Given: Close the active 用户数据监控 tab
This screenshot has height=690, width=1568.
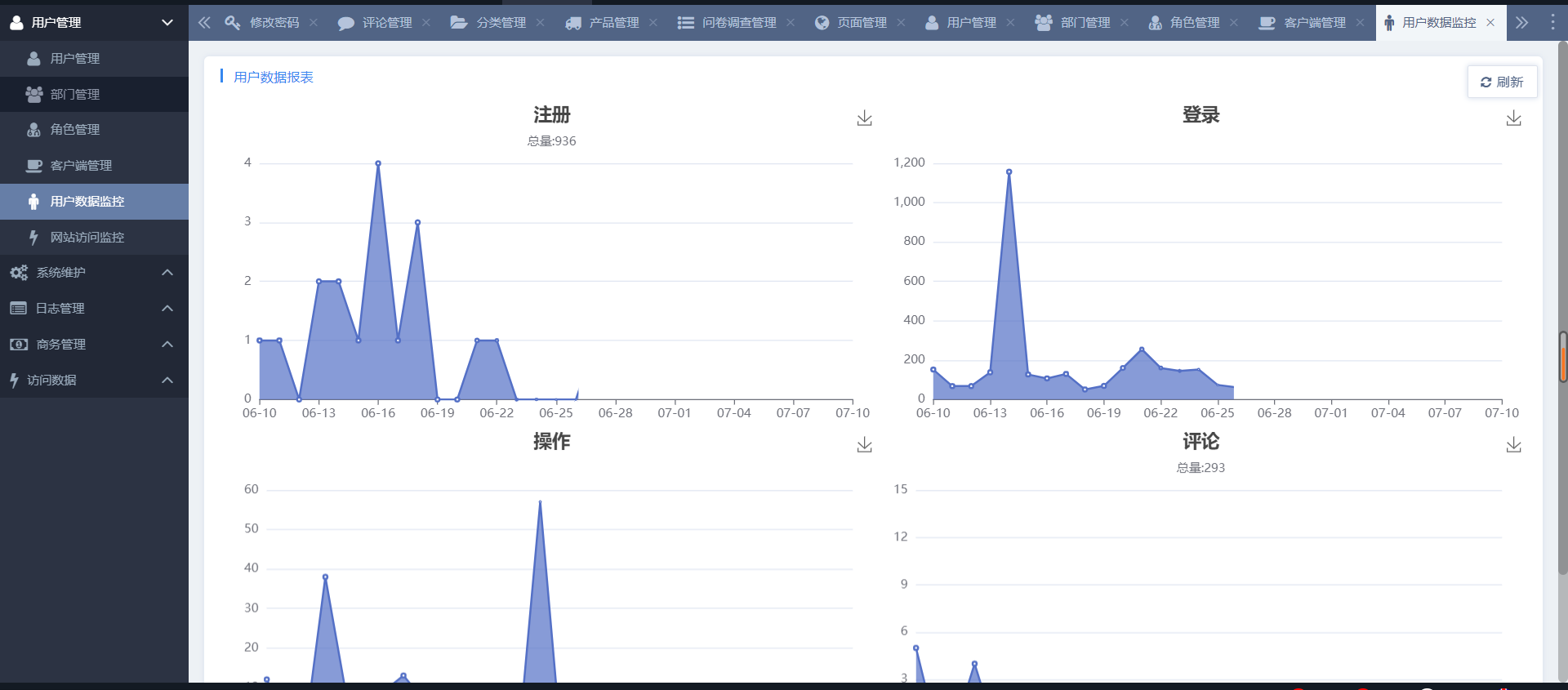Looking at the screenshot, I should pyautogui.click(x=1490, y=23).
